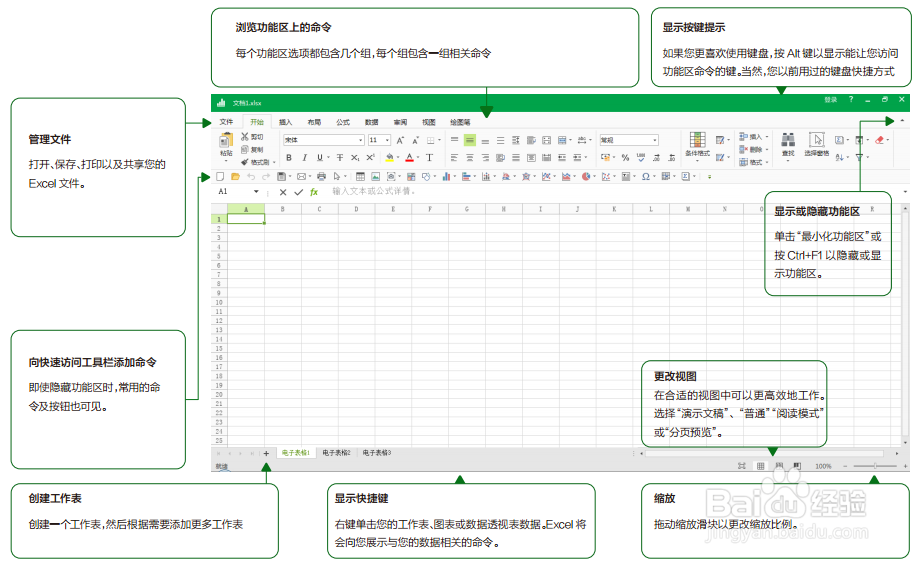Click the Find (查找) binoculars button
Image resolution: width=920 pixels, height=564 pixels.
click(x=788, y=144)
